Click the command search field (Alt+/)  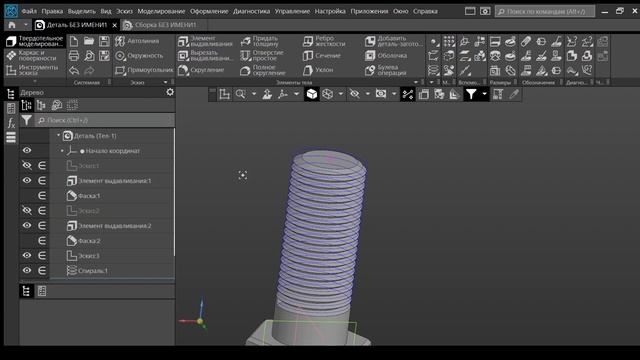pos(545,11)
